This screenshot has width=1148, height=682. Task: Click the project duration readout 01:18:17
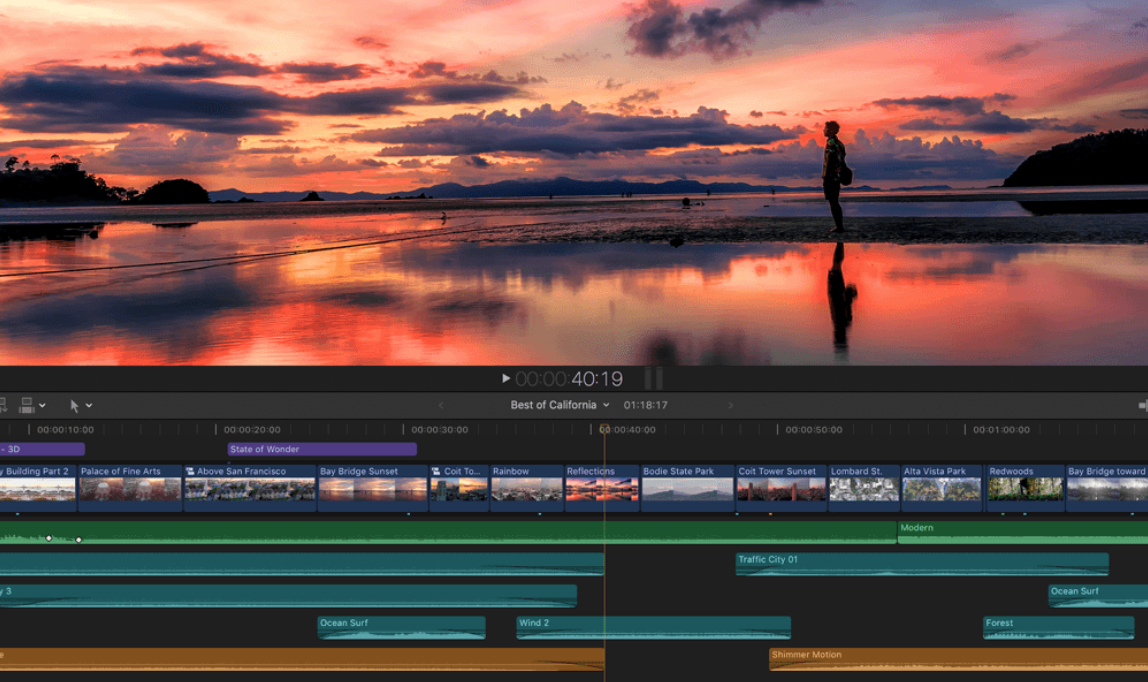pos(645,406)
